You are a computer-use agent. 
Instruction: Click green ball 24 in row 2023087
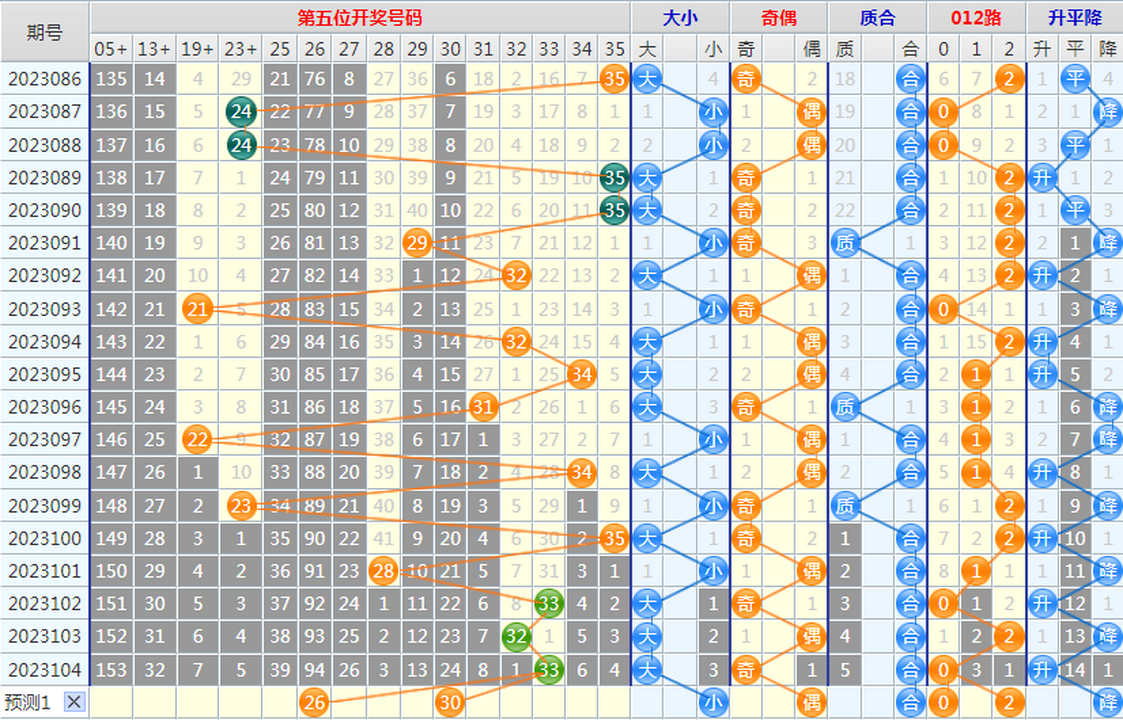tap(241, 112)
